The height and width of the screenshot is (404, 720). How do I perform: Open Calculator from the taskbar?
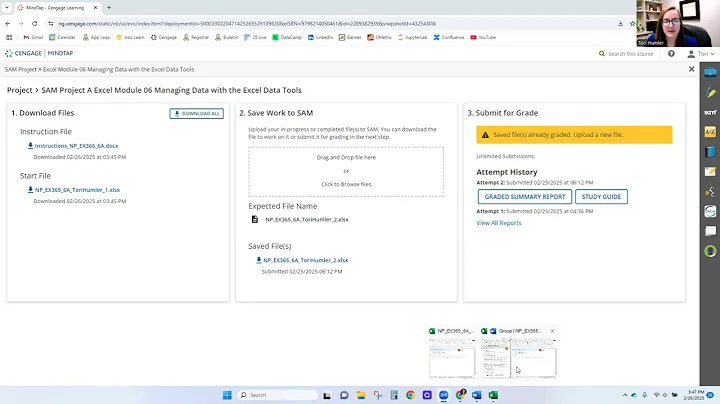pyautogui.click(x=394, y=395)
